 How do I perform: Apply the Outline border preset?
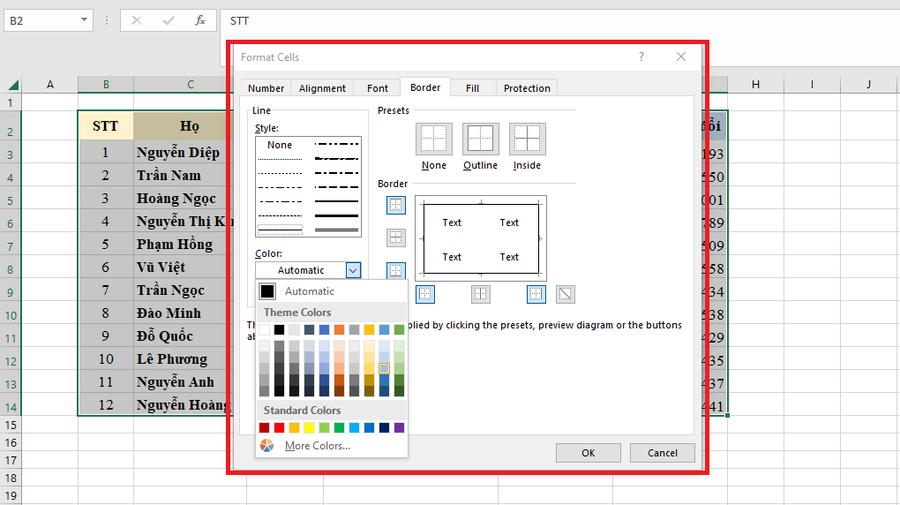click(480, 139)
